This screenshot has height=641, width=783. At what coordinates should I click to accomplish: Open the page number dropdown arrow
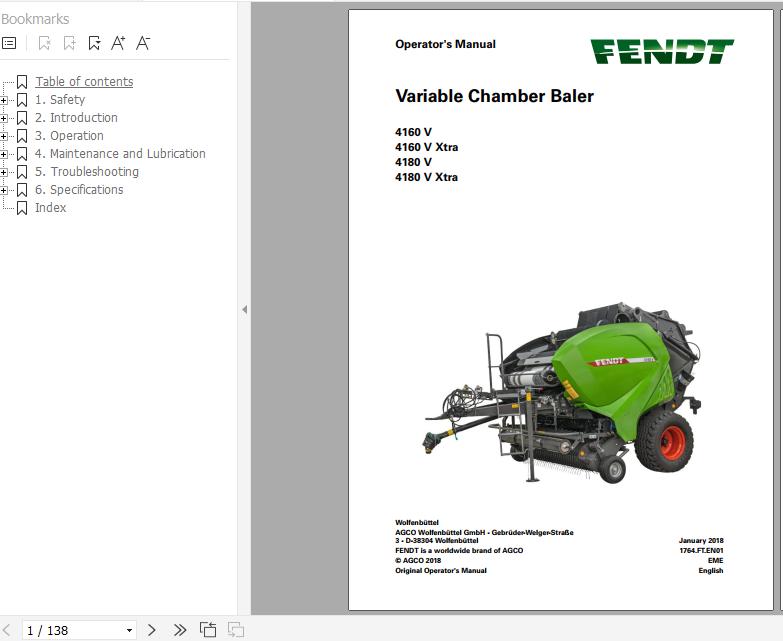pos(129,631)
